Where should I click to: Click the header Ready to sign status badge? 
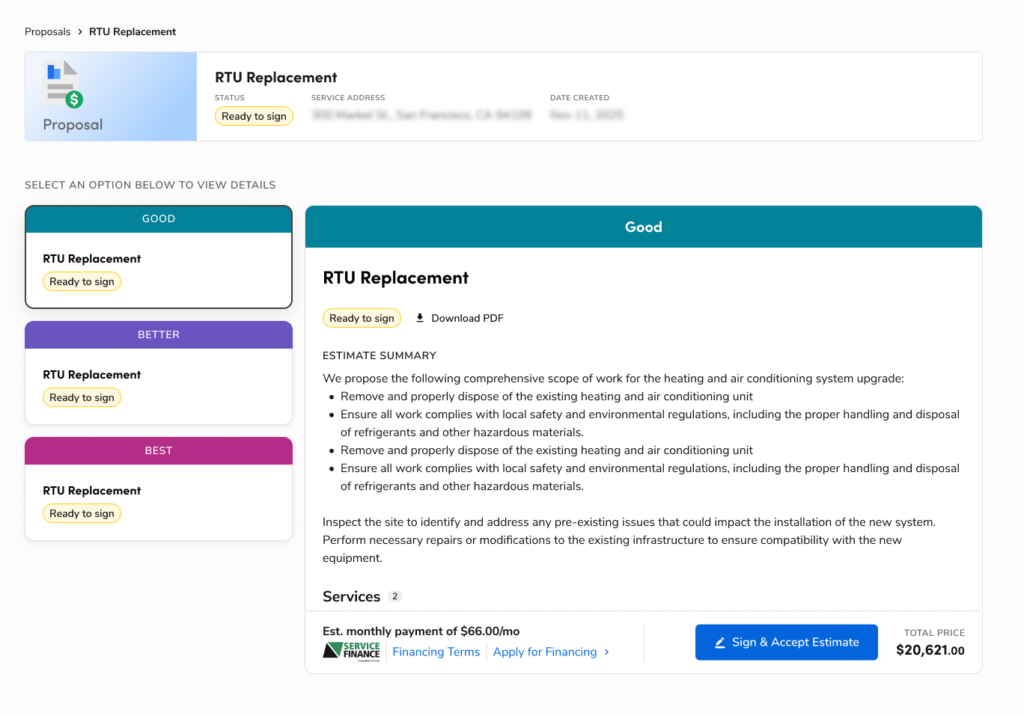click(254, 116)
